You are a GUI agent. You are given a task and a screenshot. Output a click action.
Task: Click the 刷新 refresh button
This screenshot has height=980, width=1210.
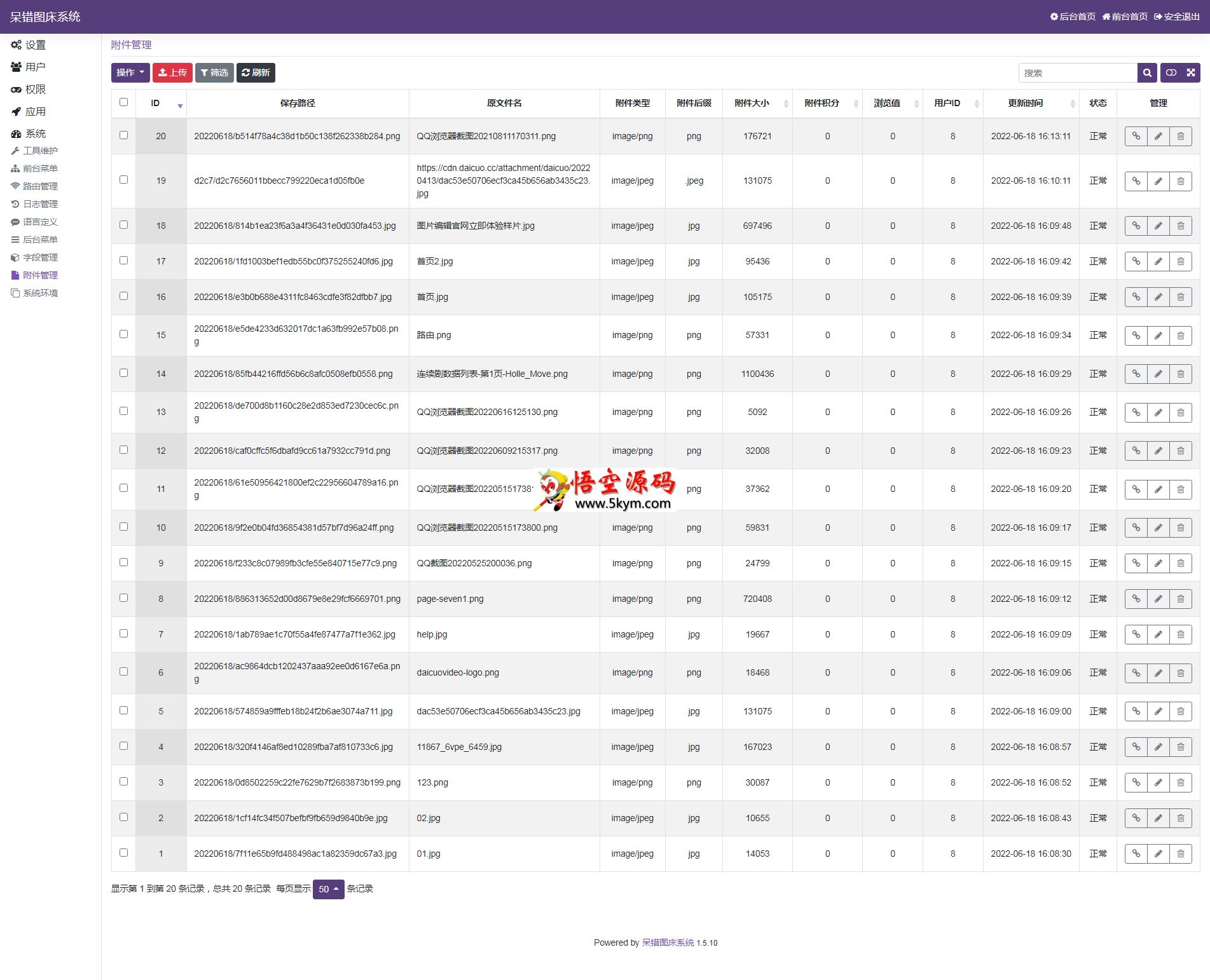[x=256, y=72]
